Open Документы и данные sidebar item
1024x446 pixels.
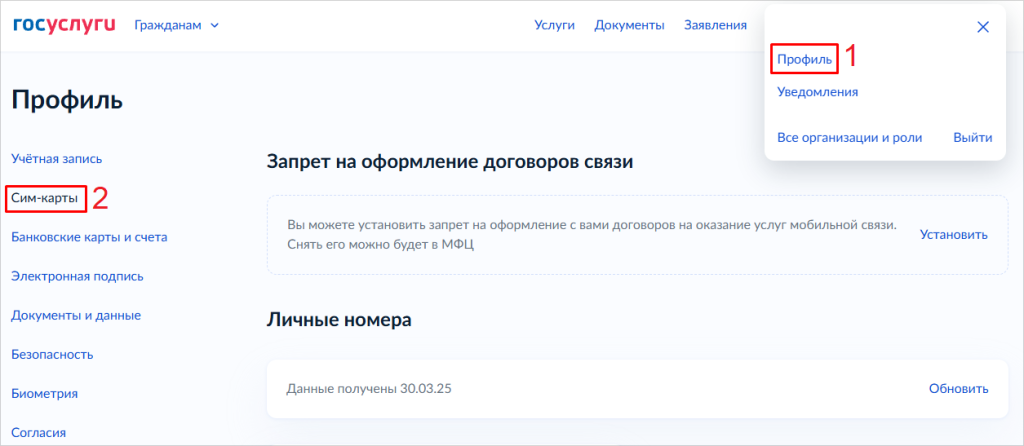coord(76,315)
